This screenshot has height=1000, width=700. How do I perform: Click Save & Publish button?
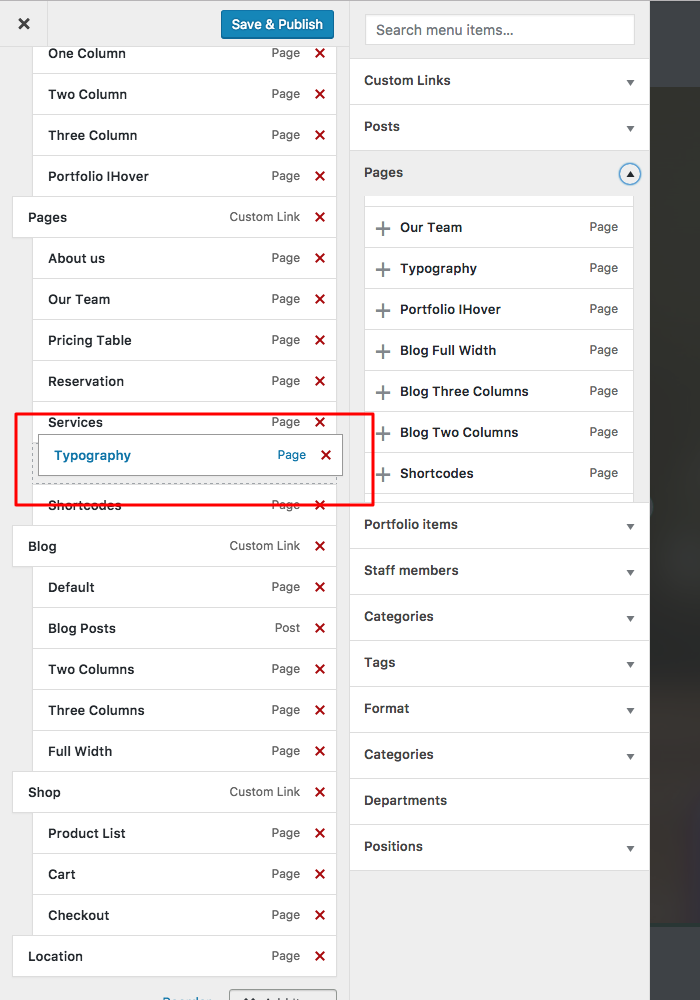[x=277, y=24]
